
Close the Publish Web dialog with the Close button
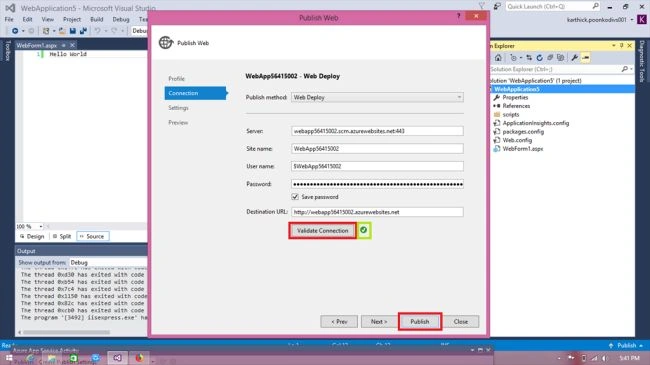click(x=460, y=321)
